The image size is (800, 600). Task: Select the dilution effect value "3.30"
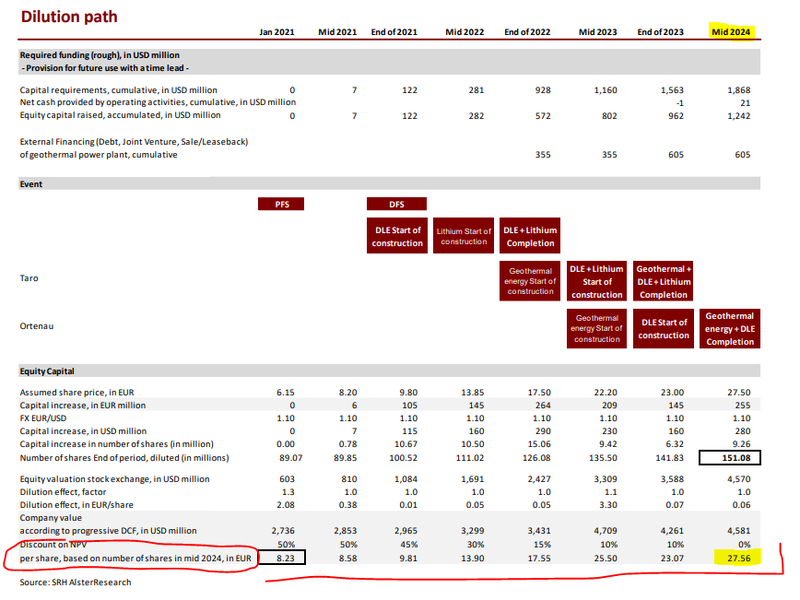click(x=608, y=505)
